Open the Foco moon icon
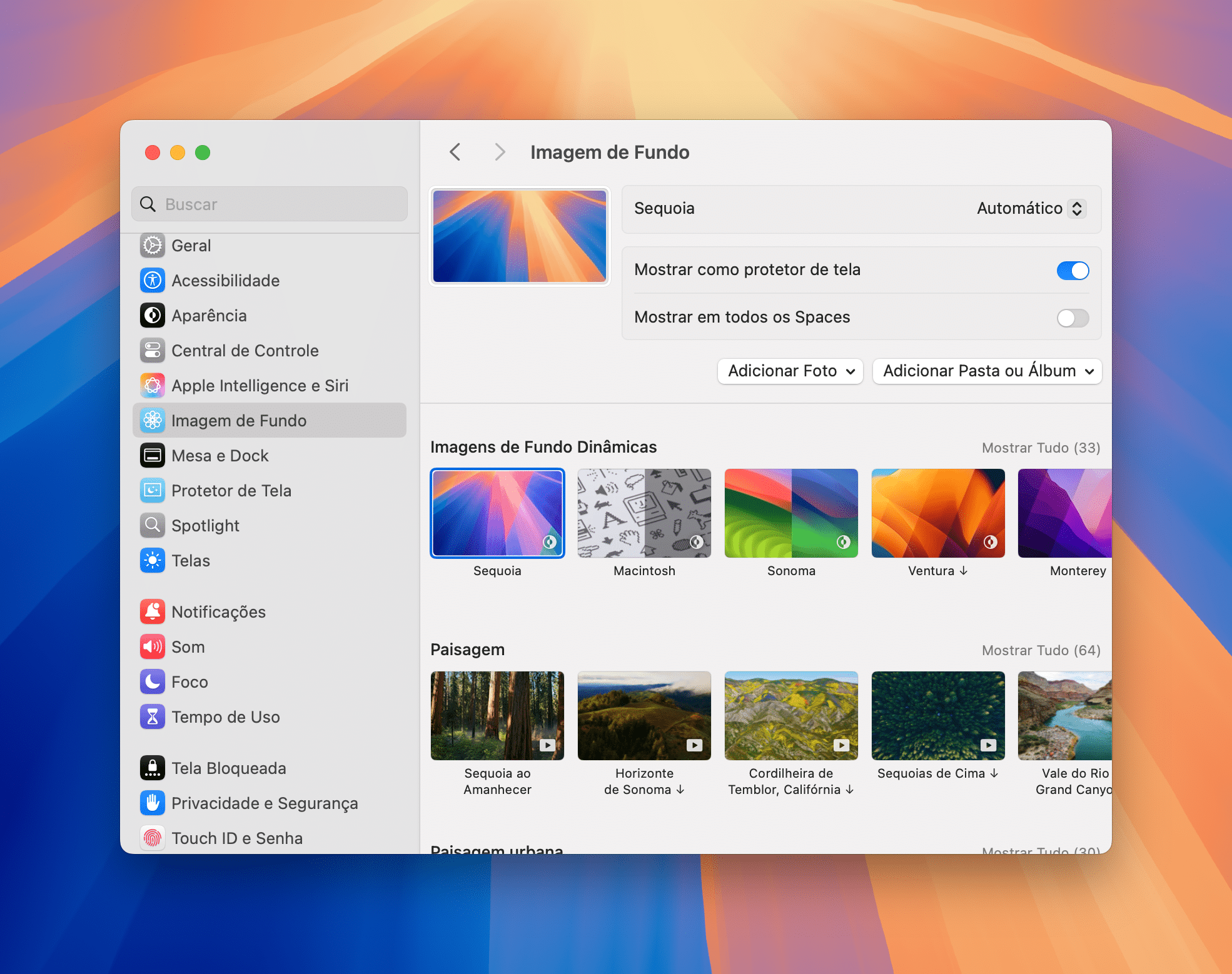This screenshot has height=974, width=1232. 153,682
